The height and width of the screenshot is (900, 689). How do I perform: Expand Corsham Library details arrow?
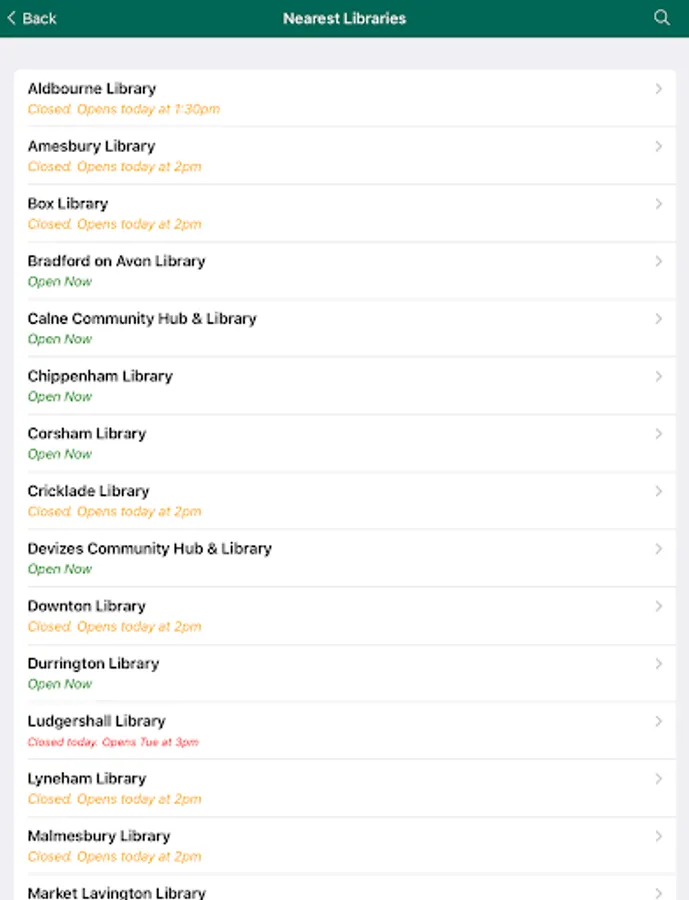(659, 434)
